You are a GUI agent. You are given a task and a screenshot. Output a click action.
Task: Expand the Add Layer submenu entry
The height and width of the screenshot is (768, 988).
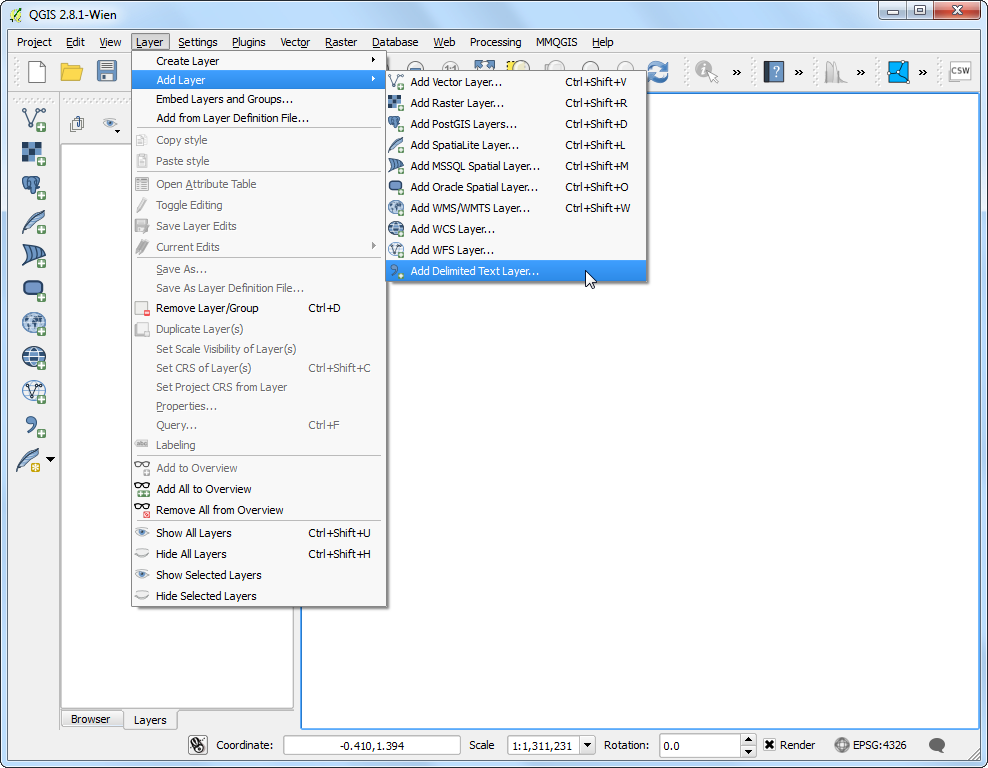click(x=258, y=79)
